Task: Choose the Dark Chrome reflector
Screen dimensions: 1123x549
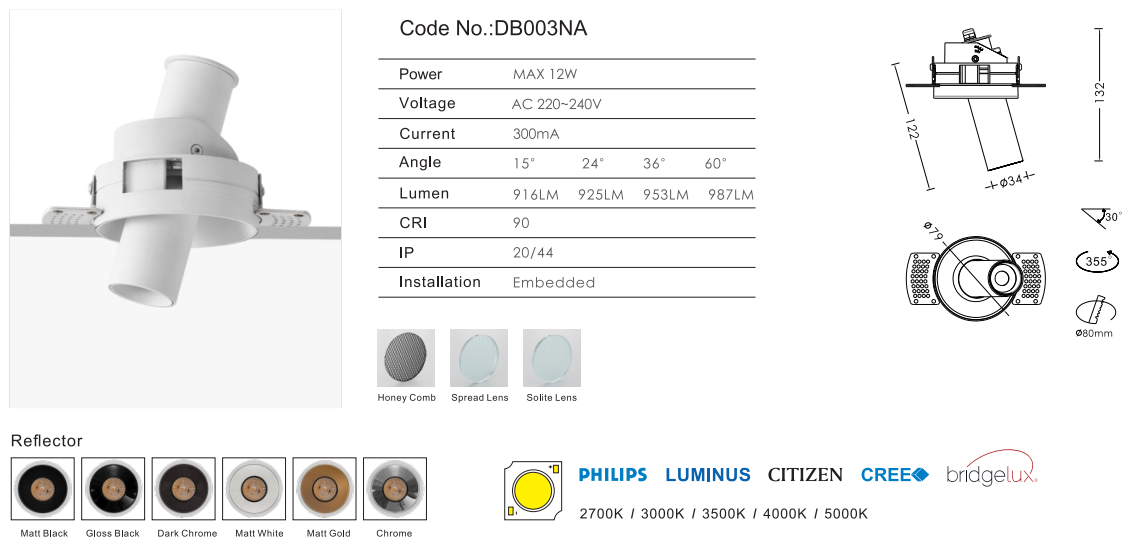Action: coord(184,489)
